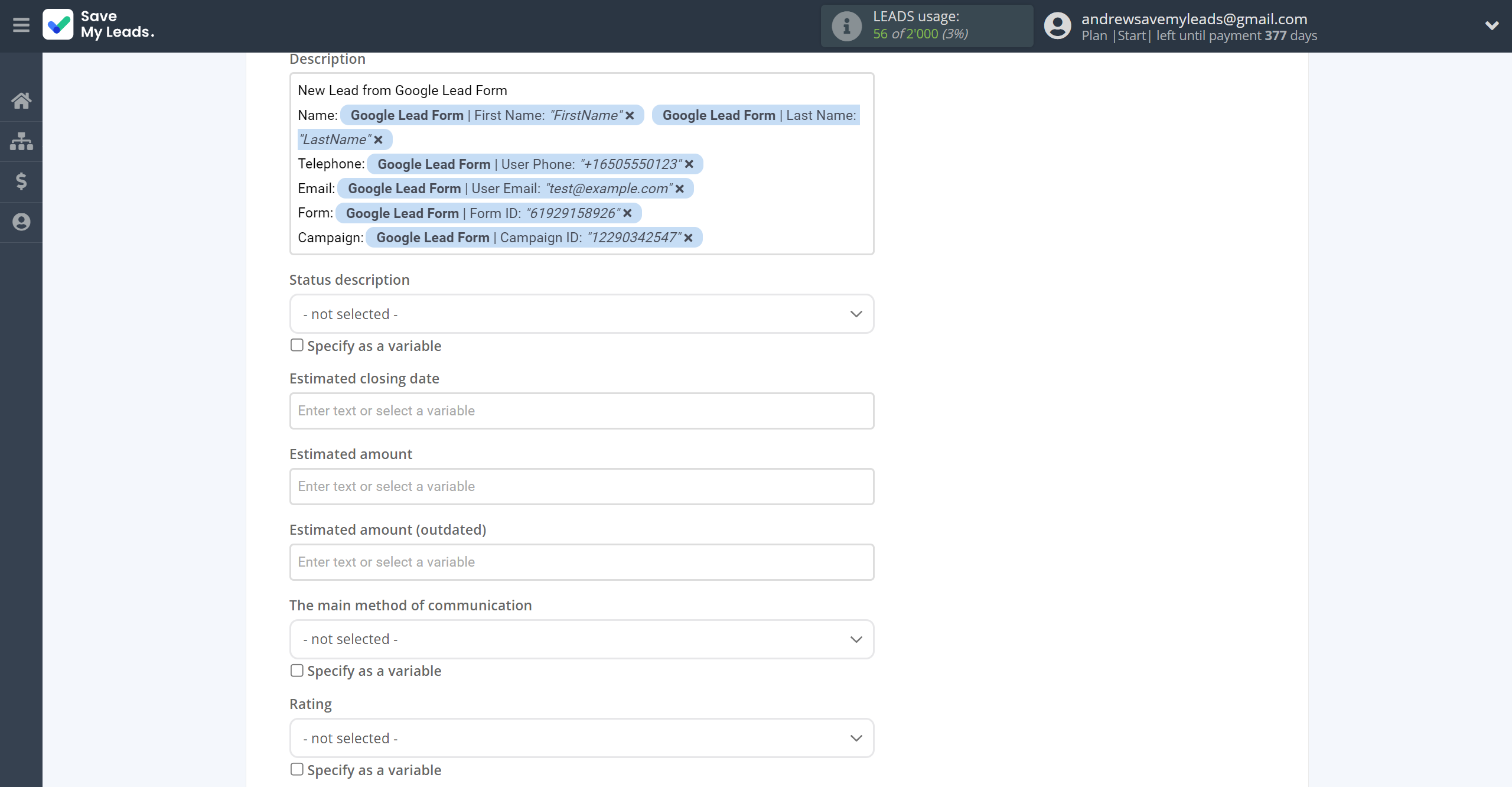Open the billing dollar icon
Screen dimensions: 1512x787
[x=21, y=181]
